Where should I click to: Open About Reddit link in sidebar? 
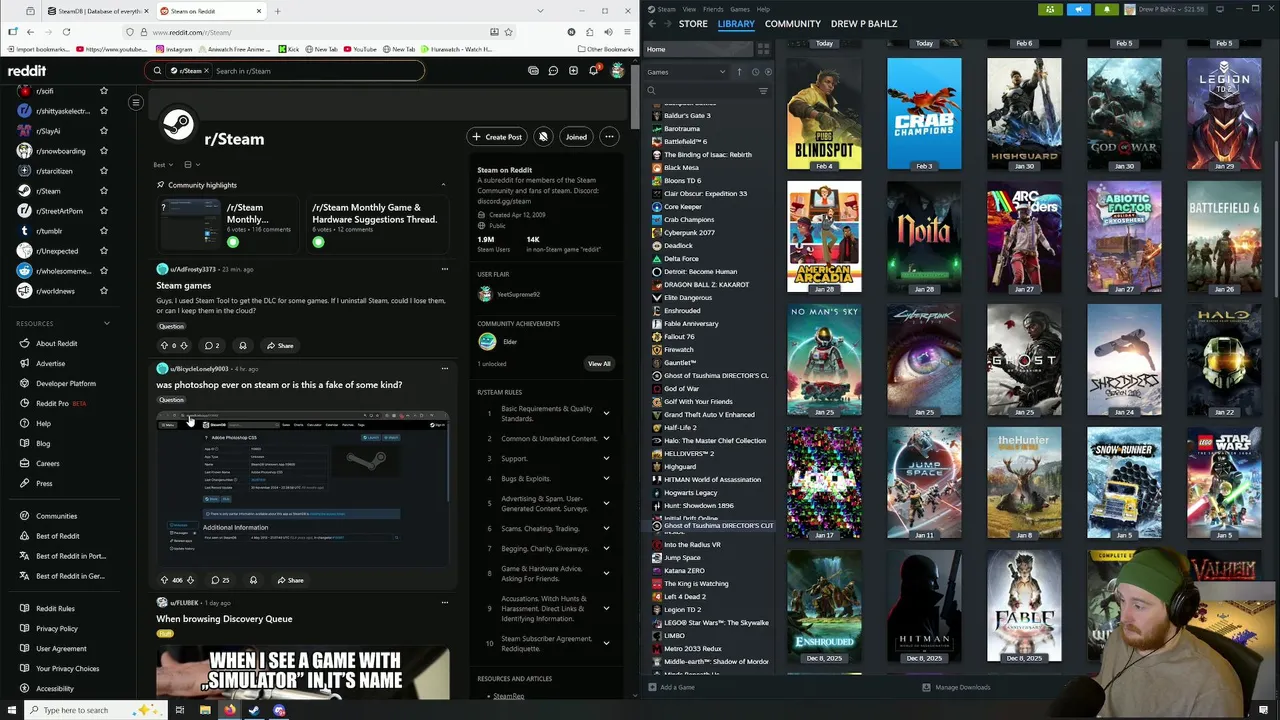click(57, 343)
